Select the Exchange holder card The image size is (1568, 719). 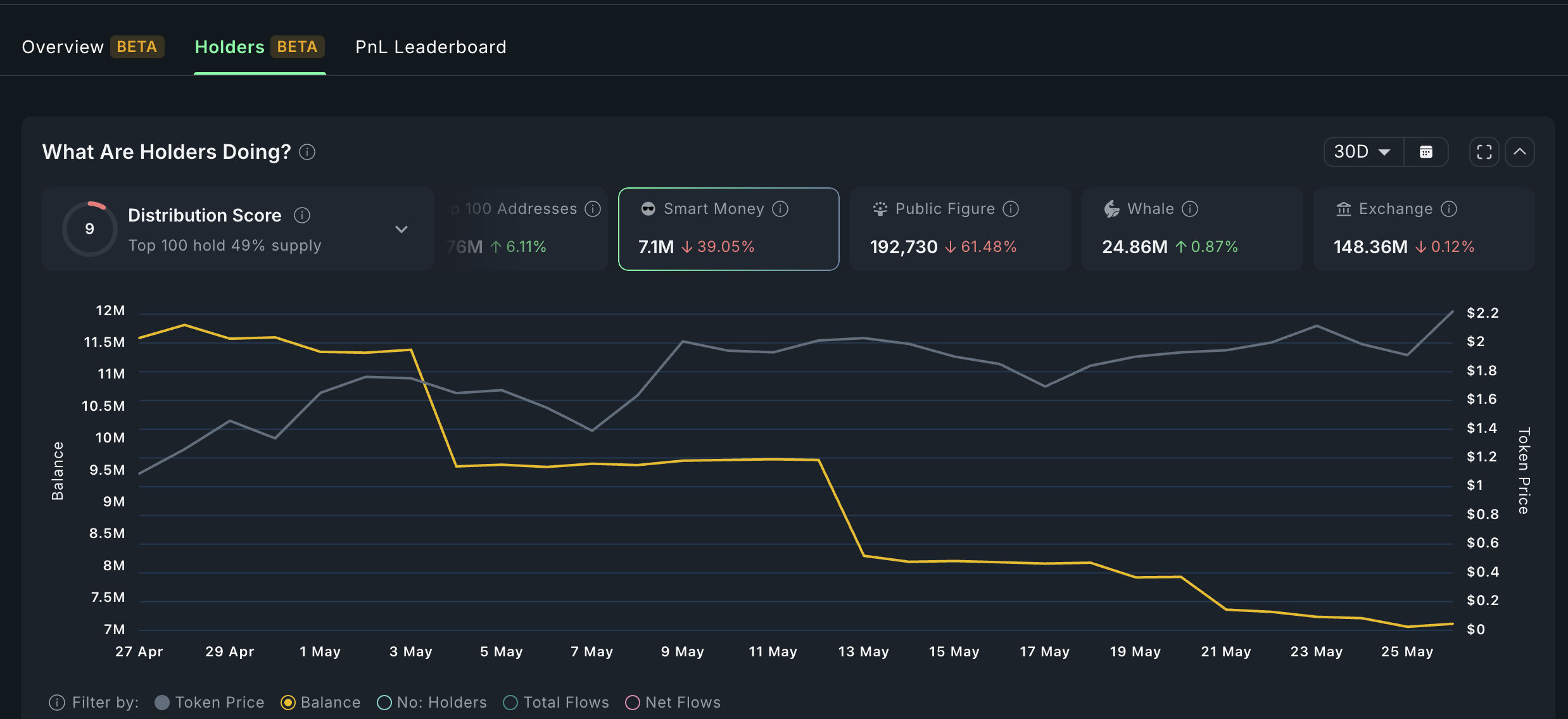pos(1423,229)
